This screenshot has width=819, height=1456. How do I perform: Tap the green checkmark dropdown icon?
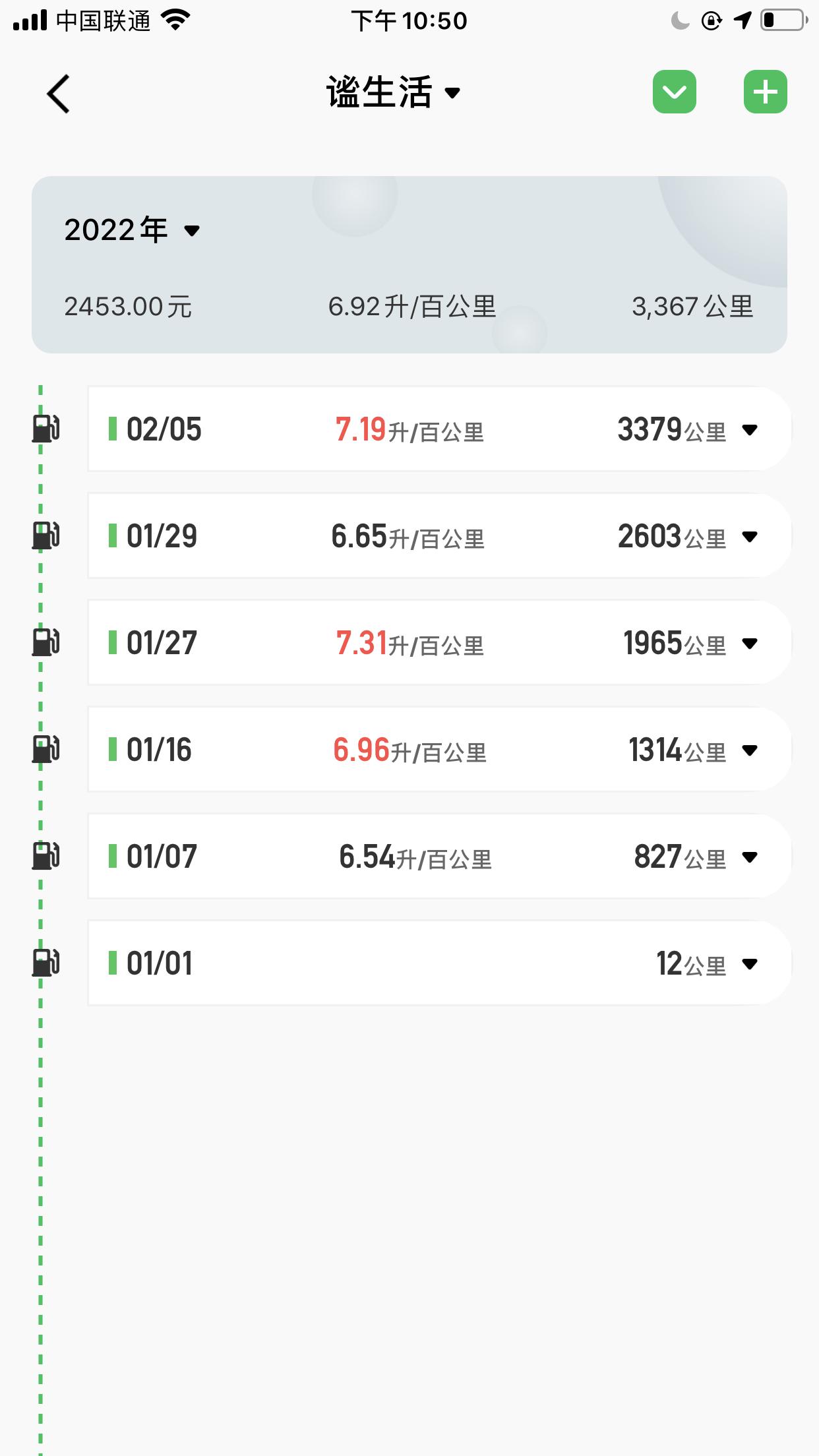tap(675, 92)
